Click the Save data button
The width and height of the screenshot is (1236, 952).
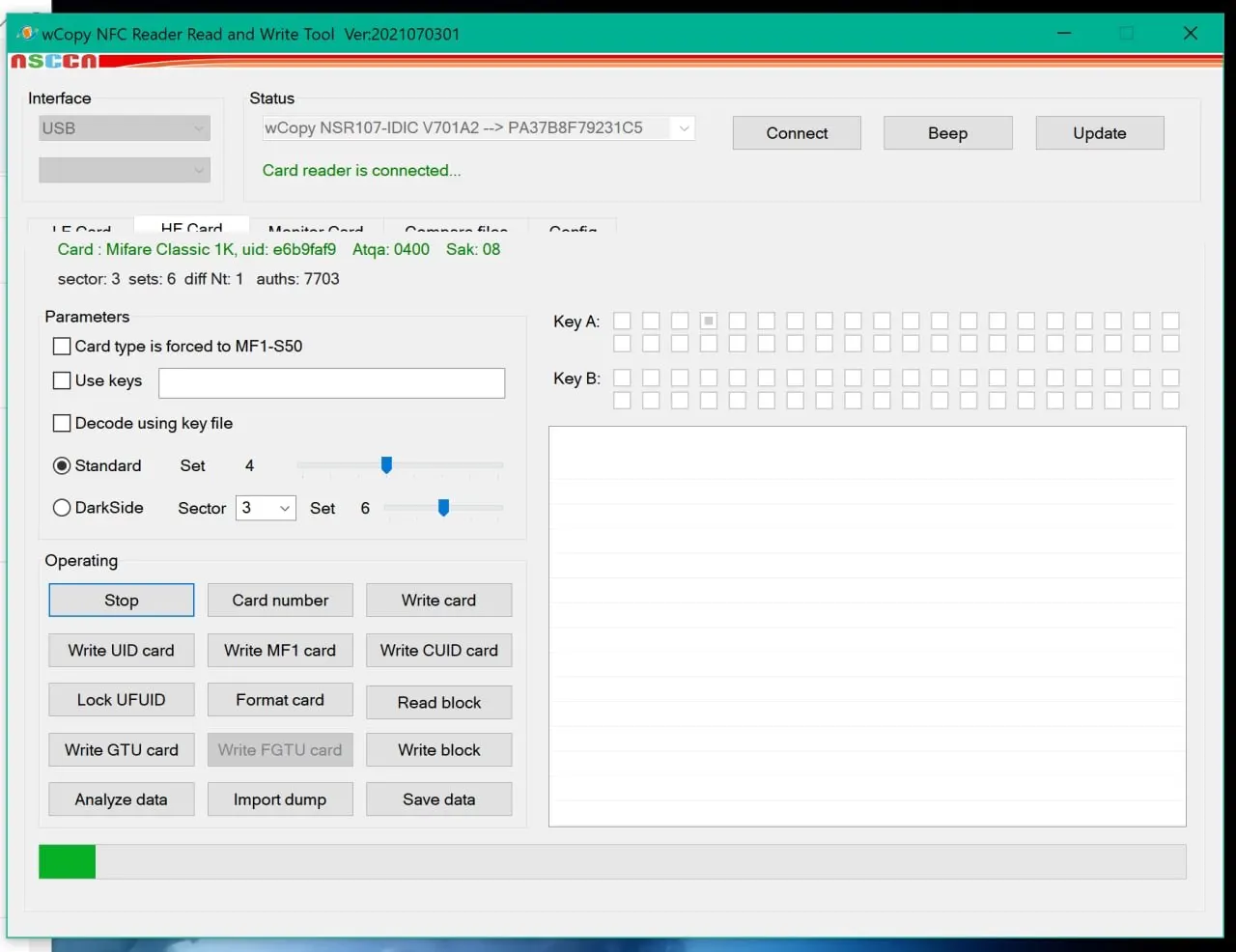(439, 799)
